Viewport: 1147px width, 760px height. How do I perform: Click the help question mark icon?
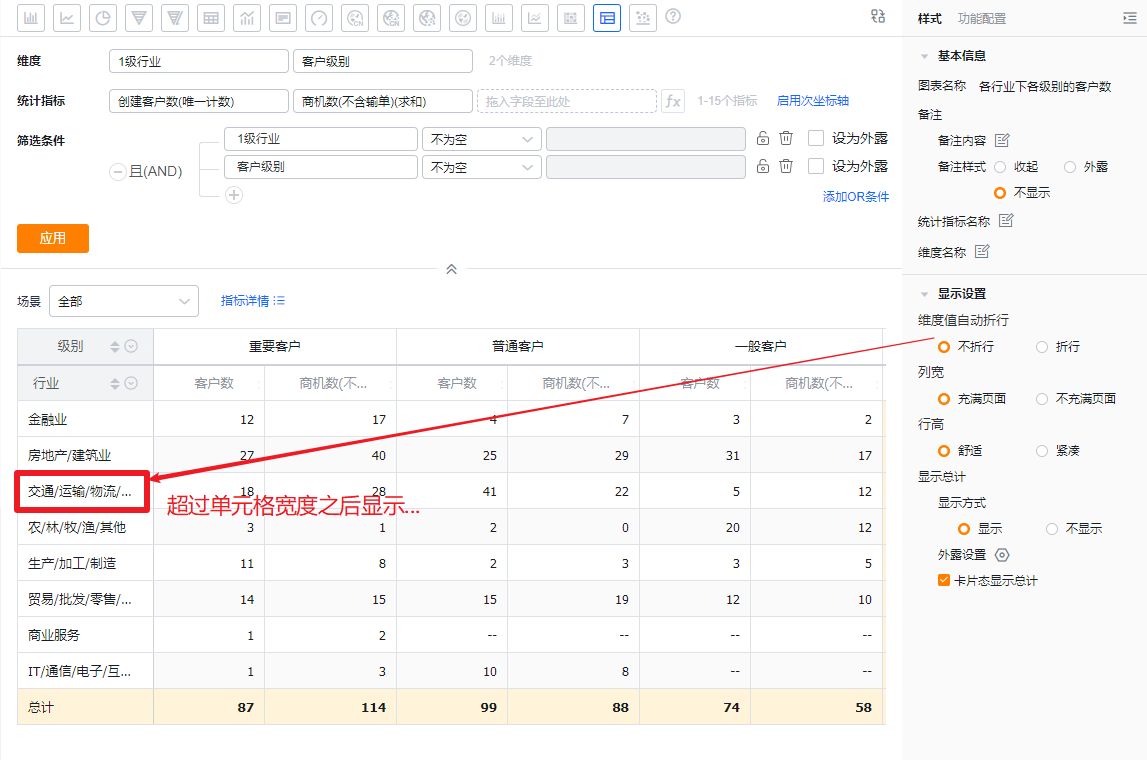pyautogui.click(x=673, y=17)
